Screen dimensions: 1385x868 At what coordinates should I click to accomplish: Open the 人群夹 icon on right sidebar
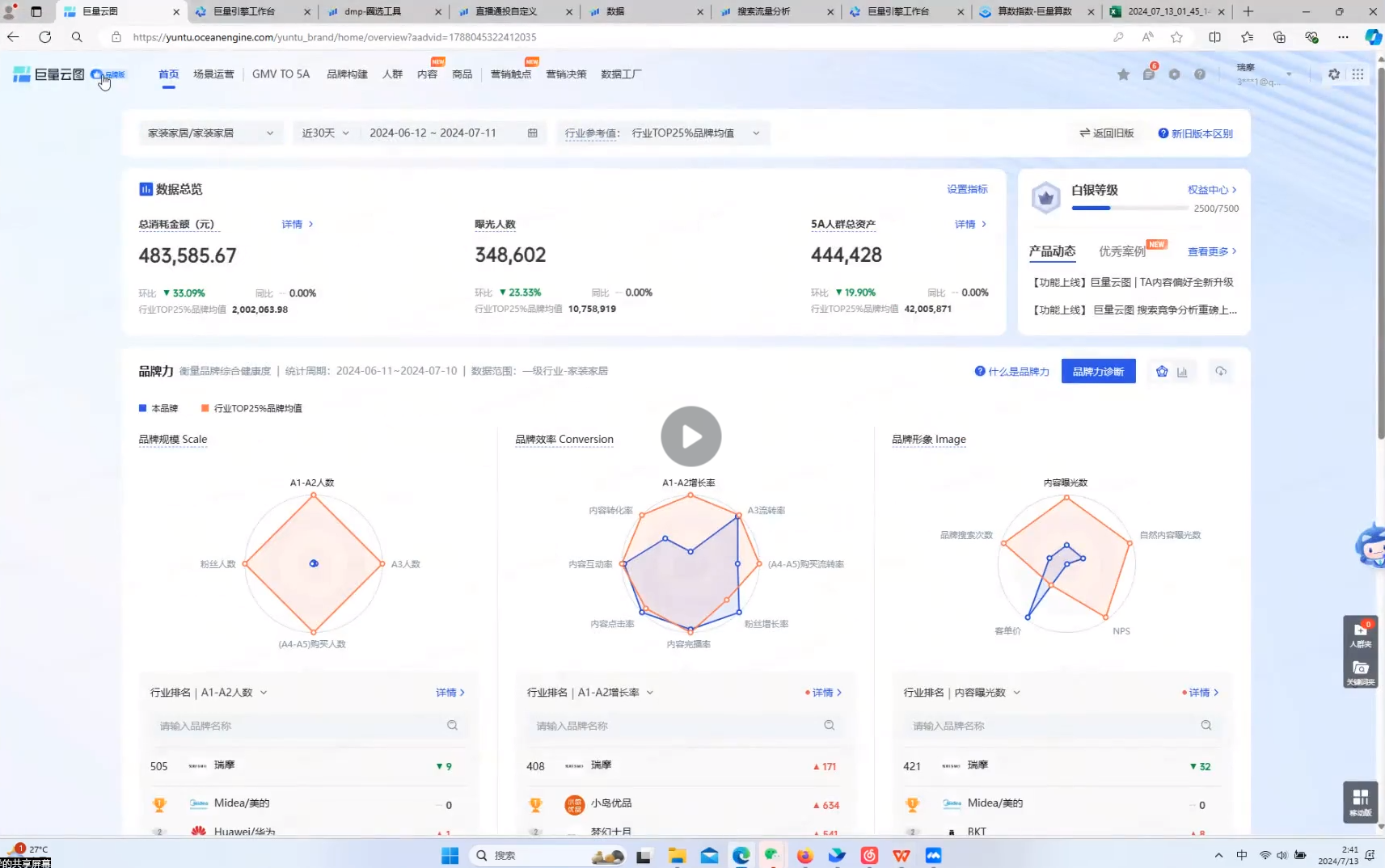pyautogui.click(x=1360, y=634)
